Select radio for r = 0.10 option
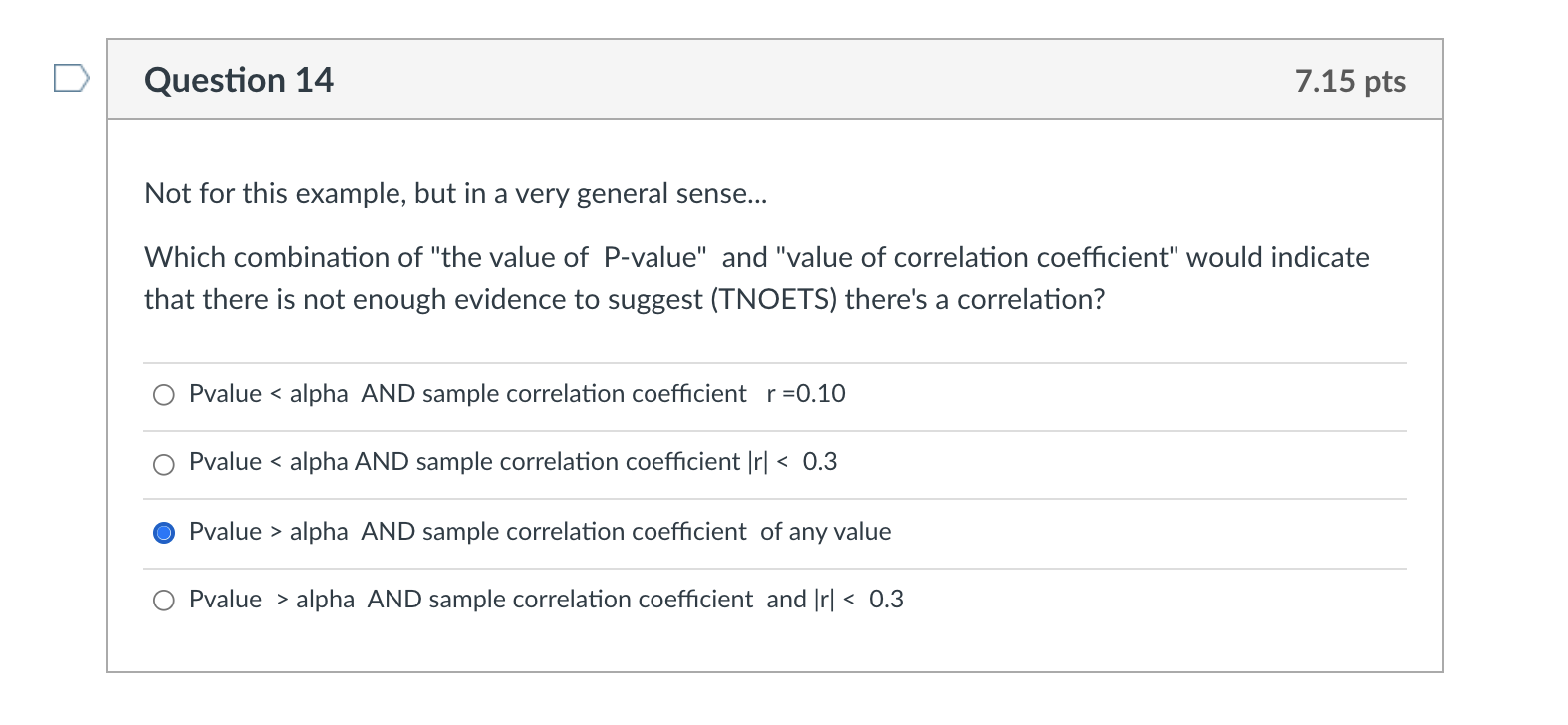The image size is (1568, 725). pyautogui.click(x=164, y=395)
